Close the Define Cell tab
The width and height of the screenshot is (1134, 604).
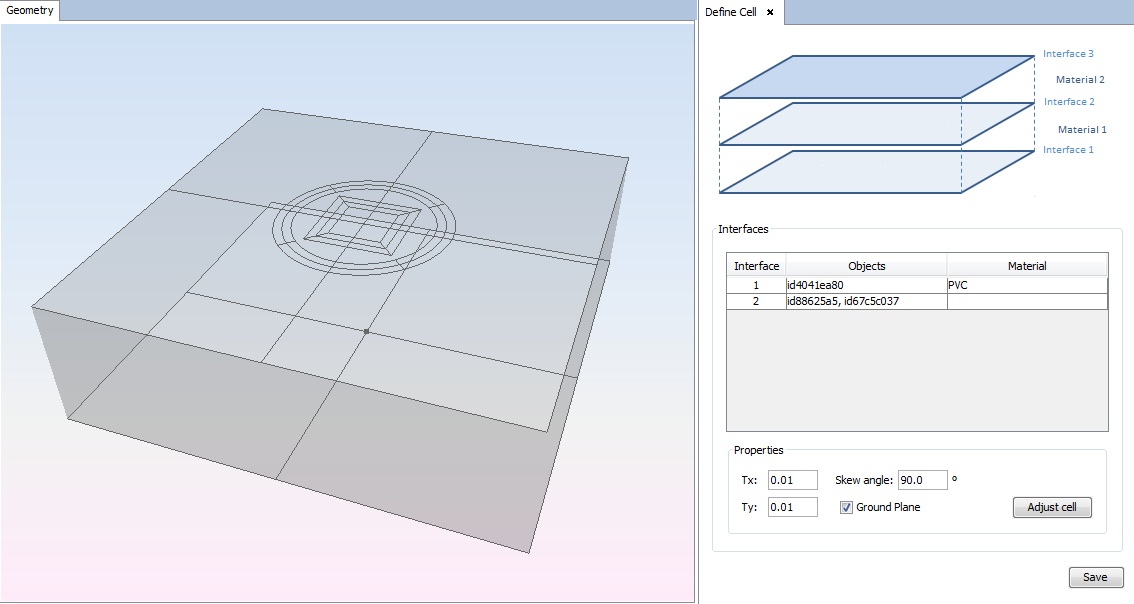point(770,12)
